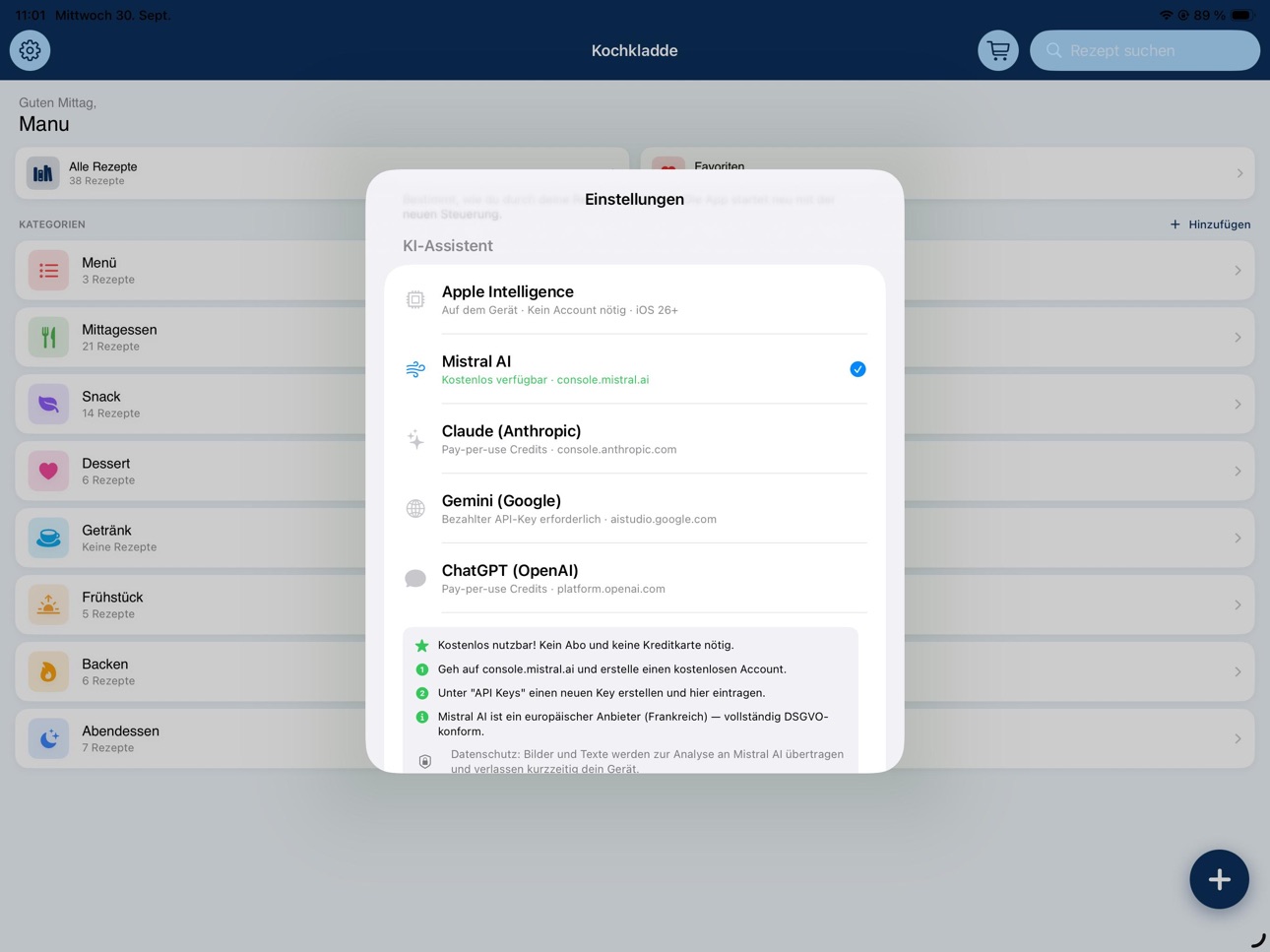Add a new recipe with plus button
The image size is (1270, 952).
(1219, 879)
